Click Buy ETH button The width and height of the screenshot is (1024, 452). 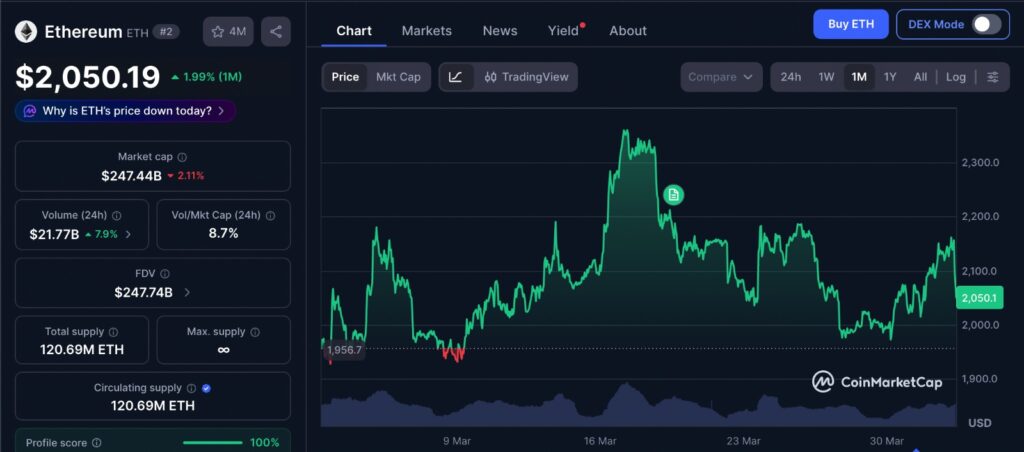[x=851, y=24]
